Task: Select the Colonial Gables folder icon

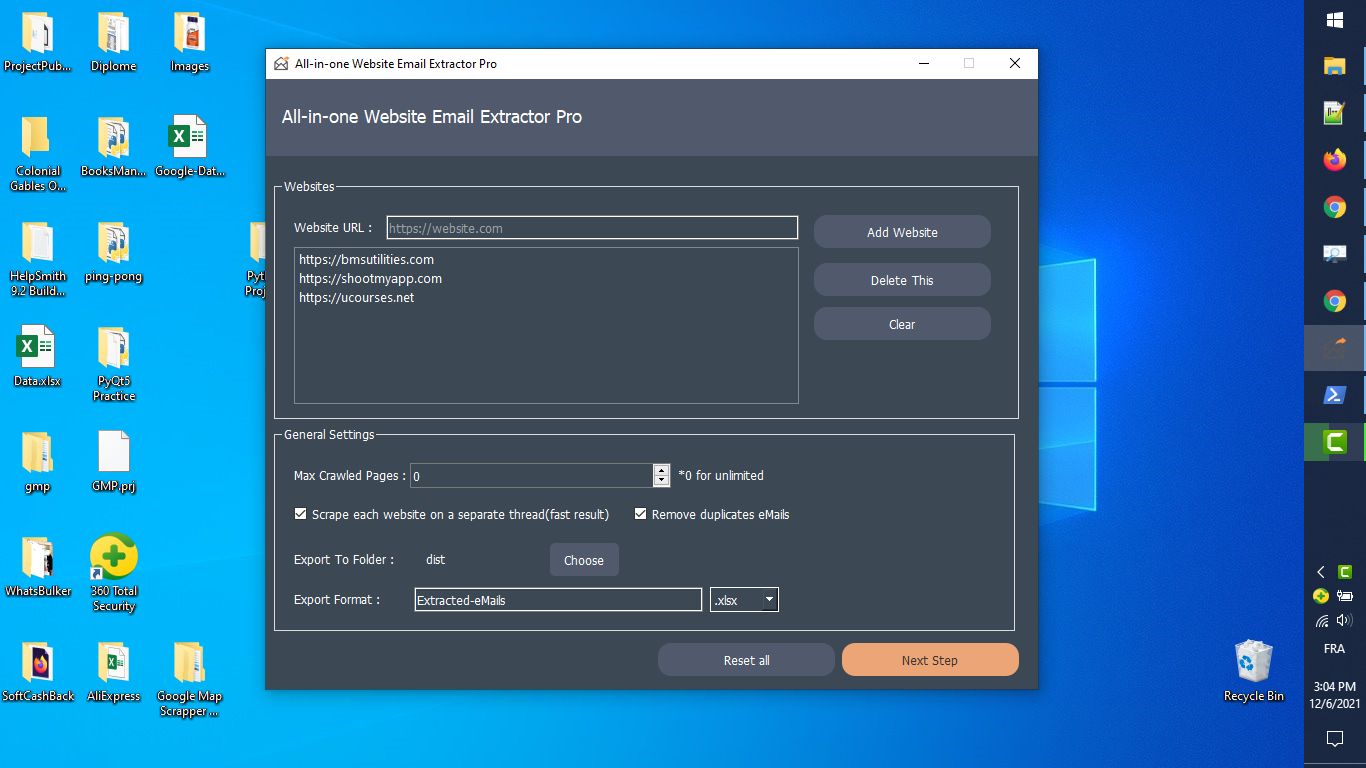Action: click(38, 154)
